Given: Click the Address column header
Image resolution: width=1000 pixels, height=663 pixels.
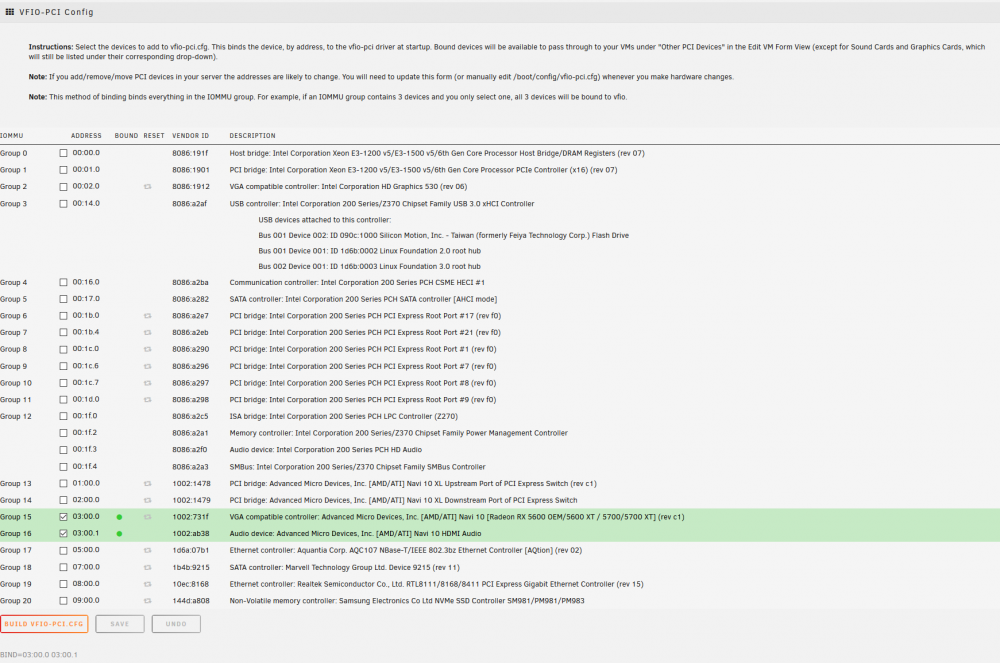Looking at the screenshot, I should [86, 136].
